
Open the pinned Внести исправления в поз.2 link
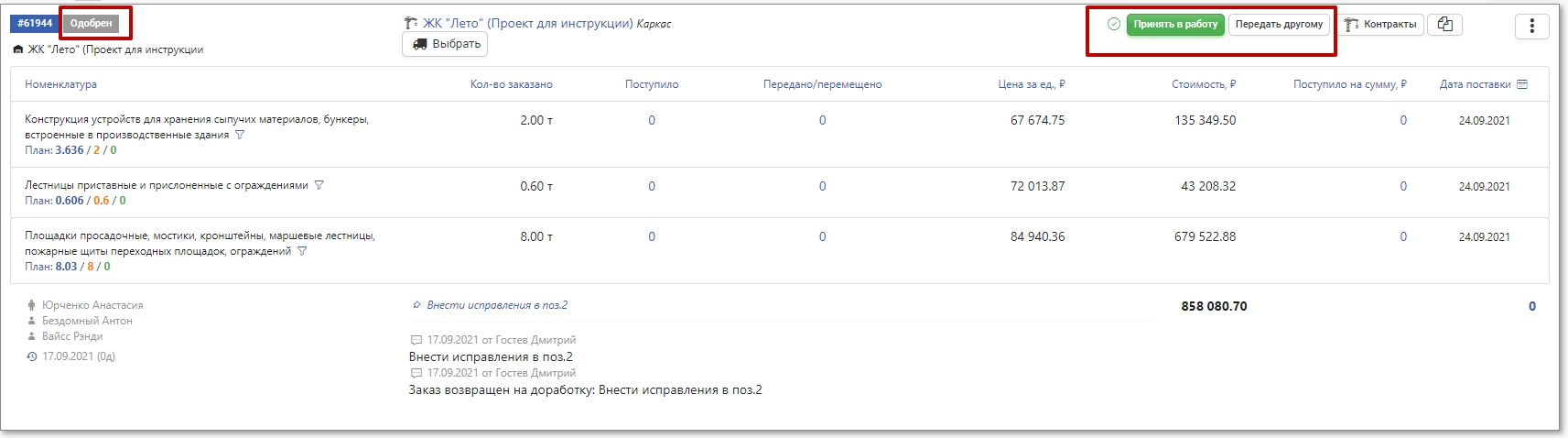click(x=496, y=305)
